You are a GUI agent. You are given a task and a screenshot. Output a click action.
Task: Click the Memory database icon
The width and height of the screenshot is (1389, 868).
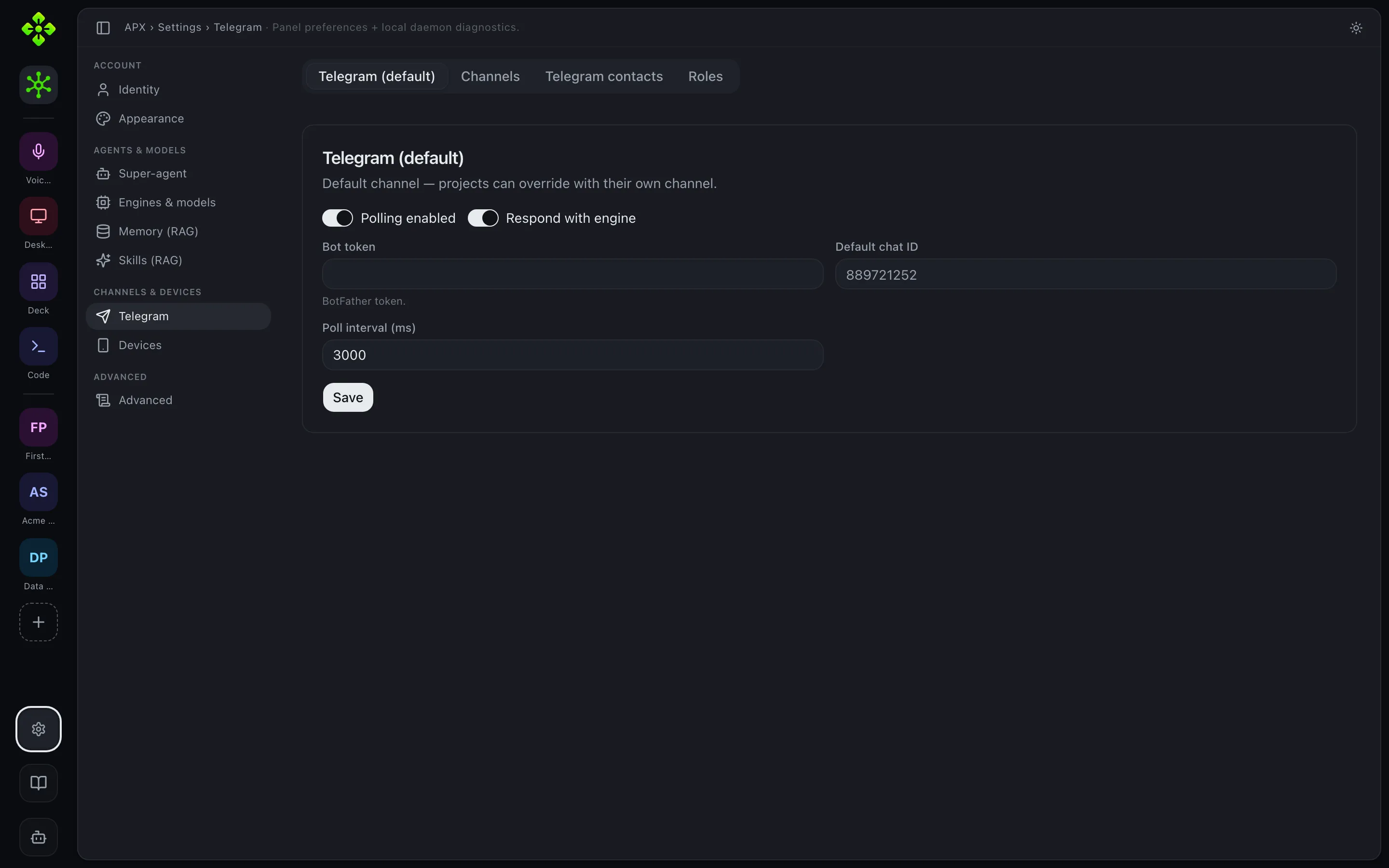pyautogui.click(x=103, y=231)
